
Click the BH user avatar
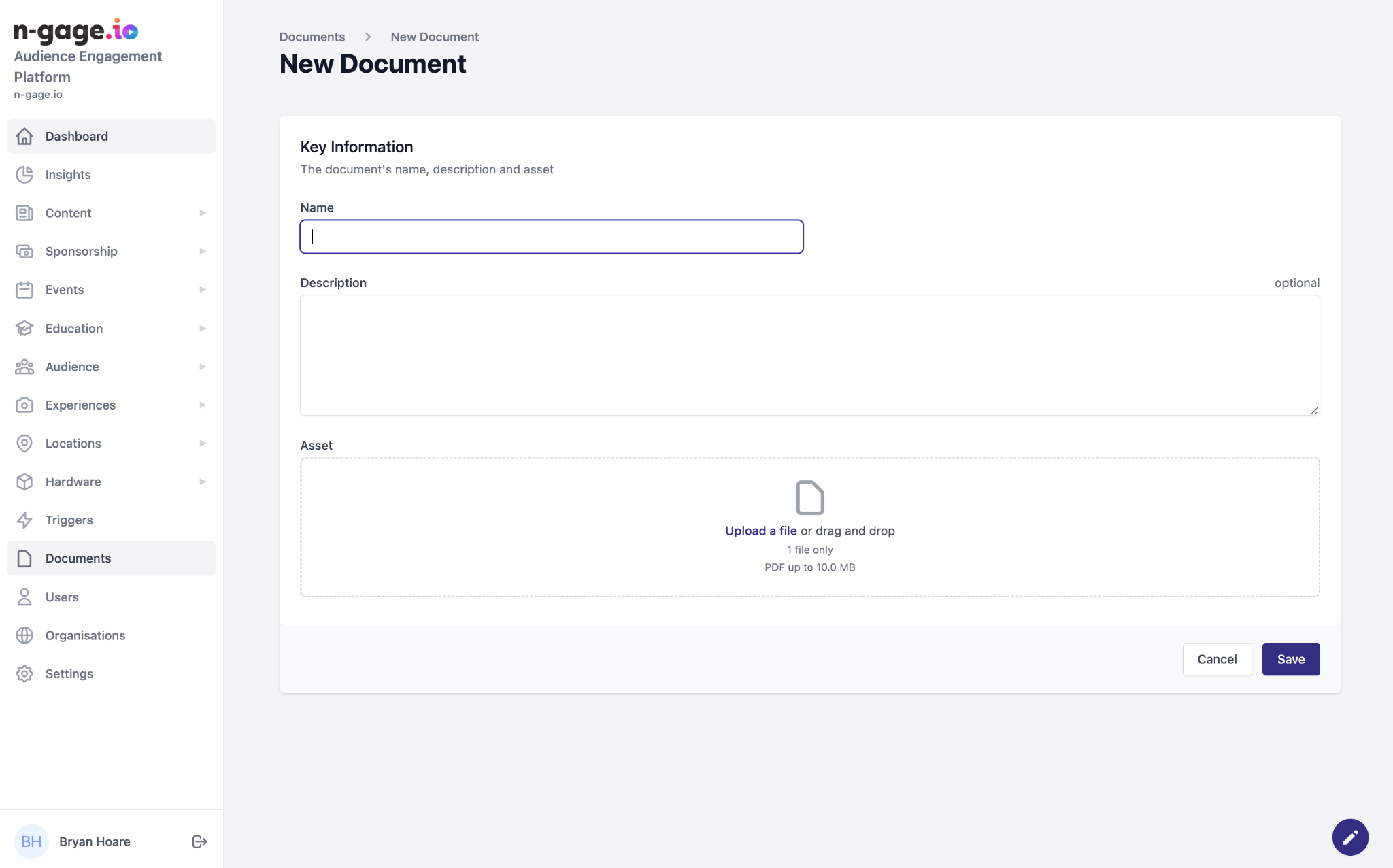point(31,841)
